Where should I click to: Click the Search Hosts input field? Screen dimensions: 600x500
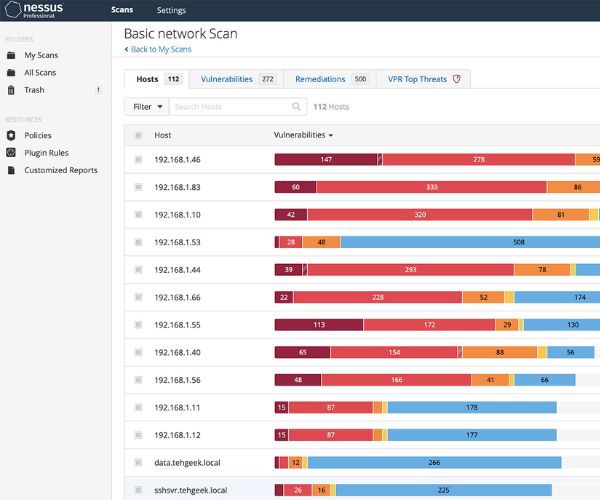pos(230,106)
